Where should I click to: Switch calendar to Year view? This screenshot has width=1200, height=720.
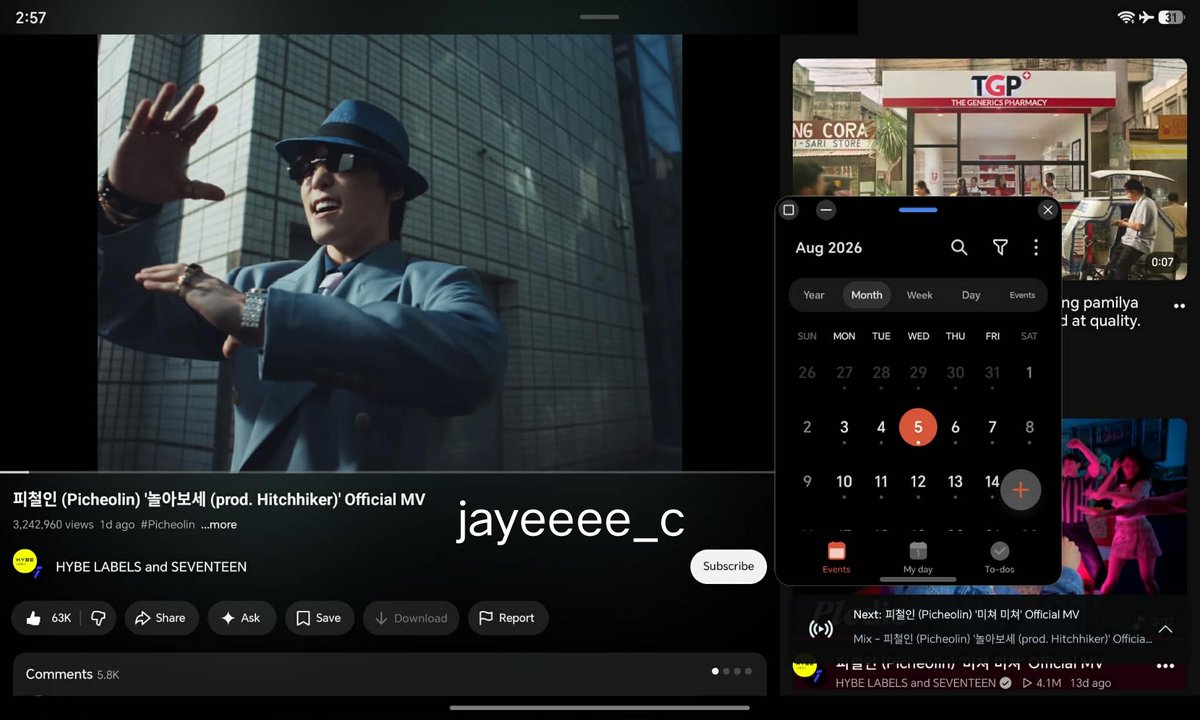[814, 295]
